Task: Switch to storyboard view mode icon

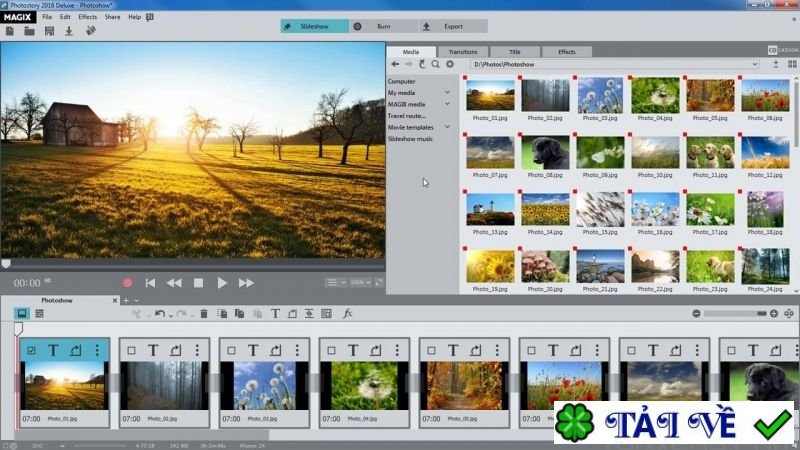Action: (21, 313)
